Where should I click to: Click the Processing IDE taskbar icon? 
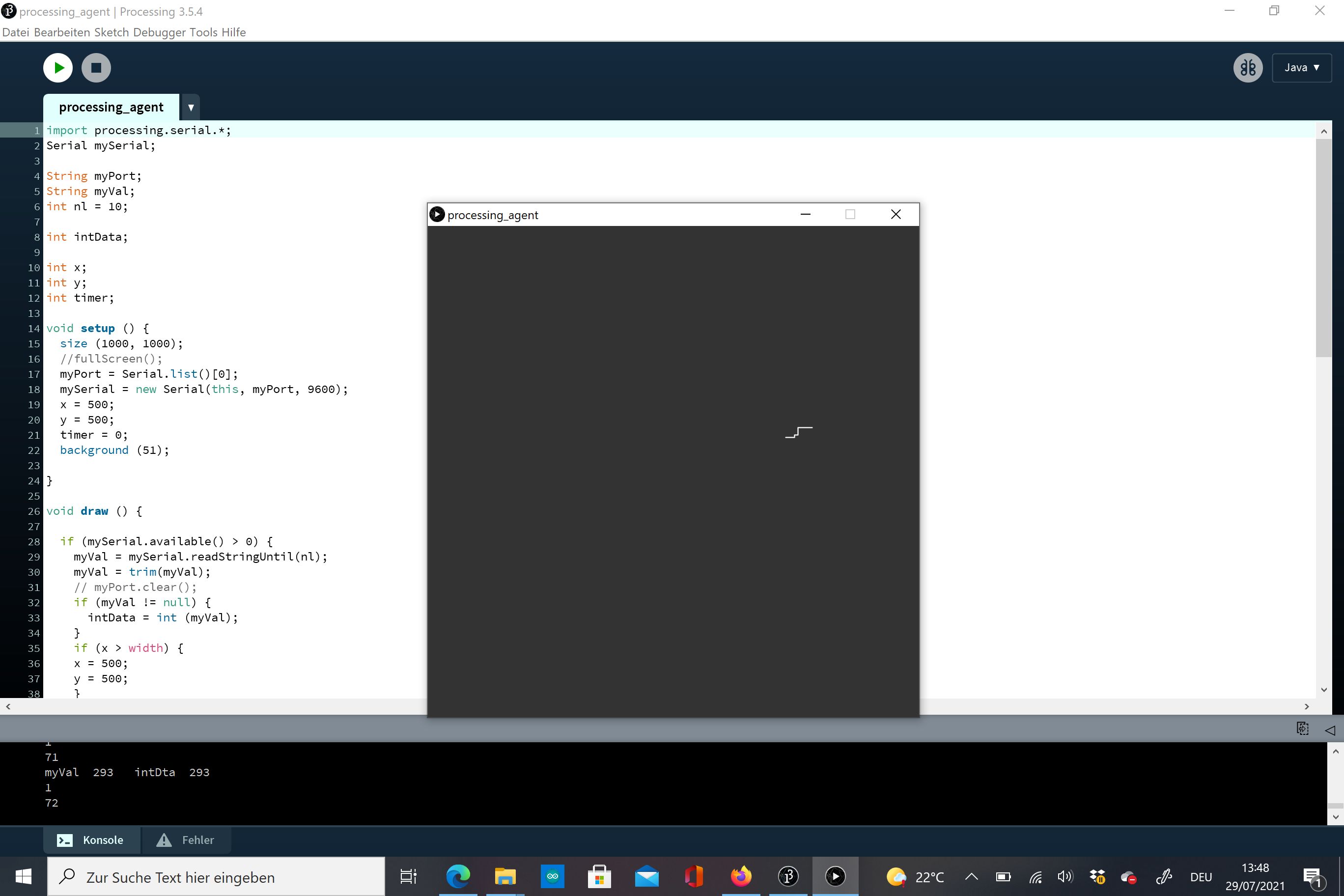pos(788,876)
